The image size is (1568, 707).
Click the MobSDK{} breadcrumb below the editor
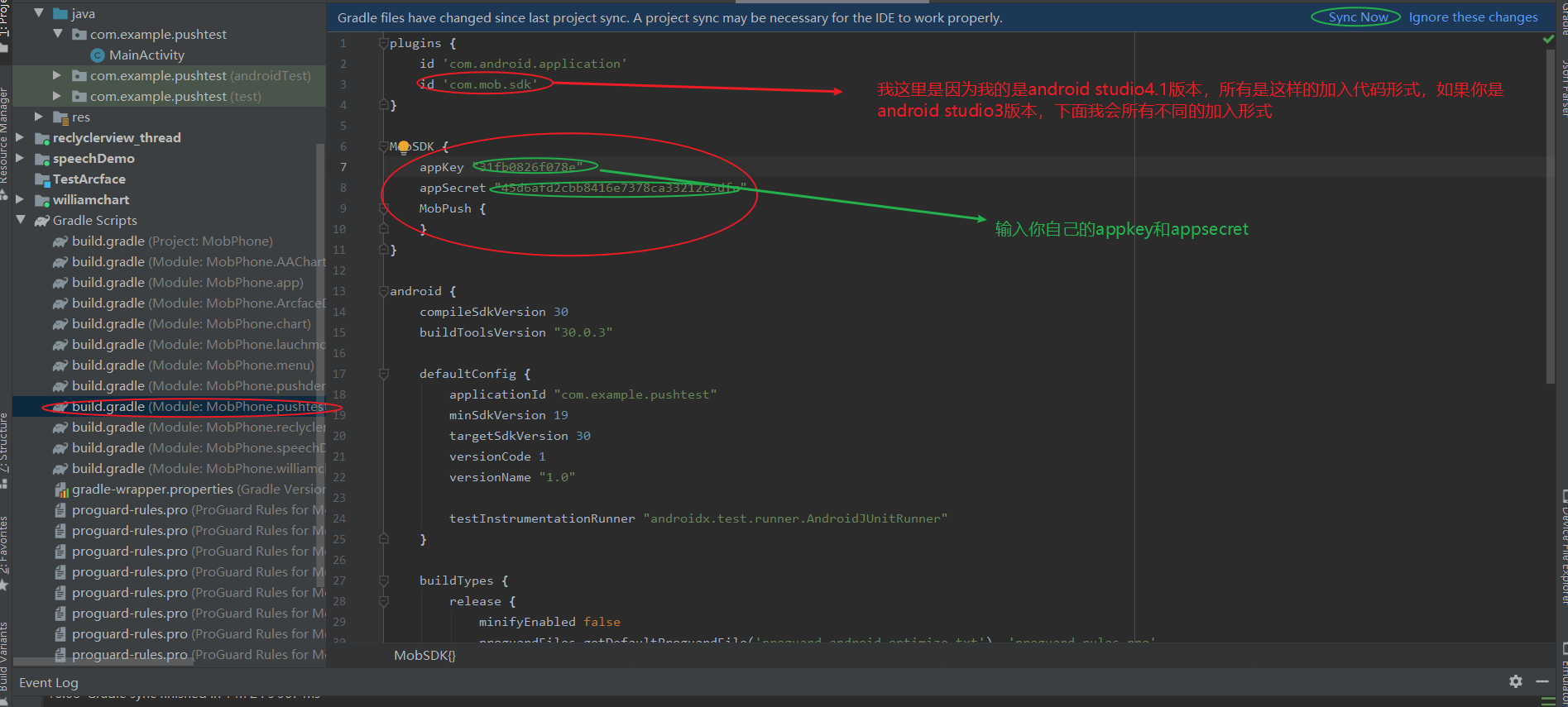(x=424, y=655)
